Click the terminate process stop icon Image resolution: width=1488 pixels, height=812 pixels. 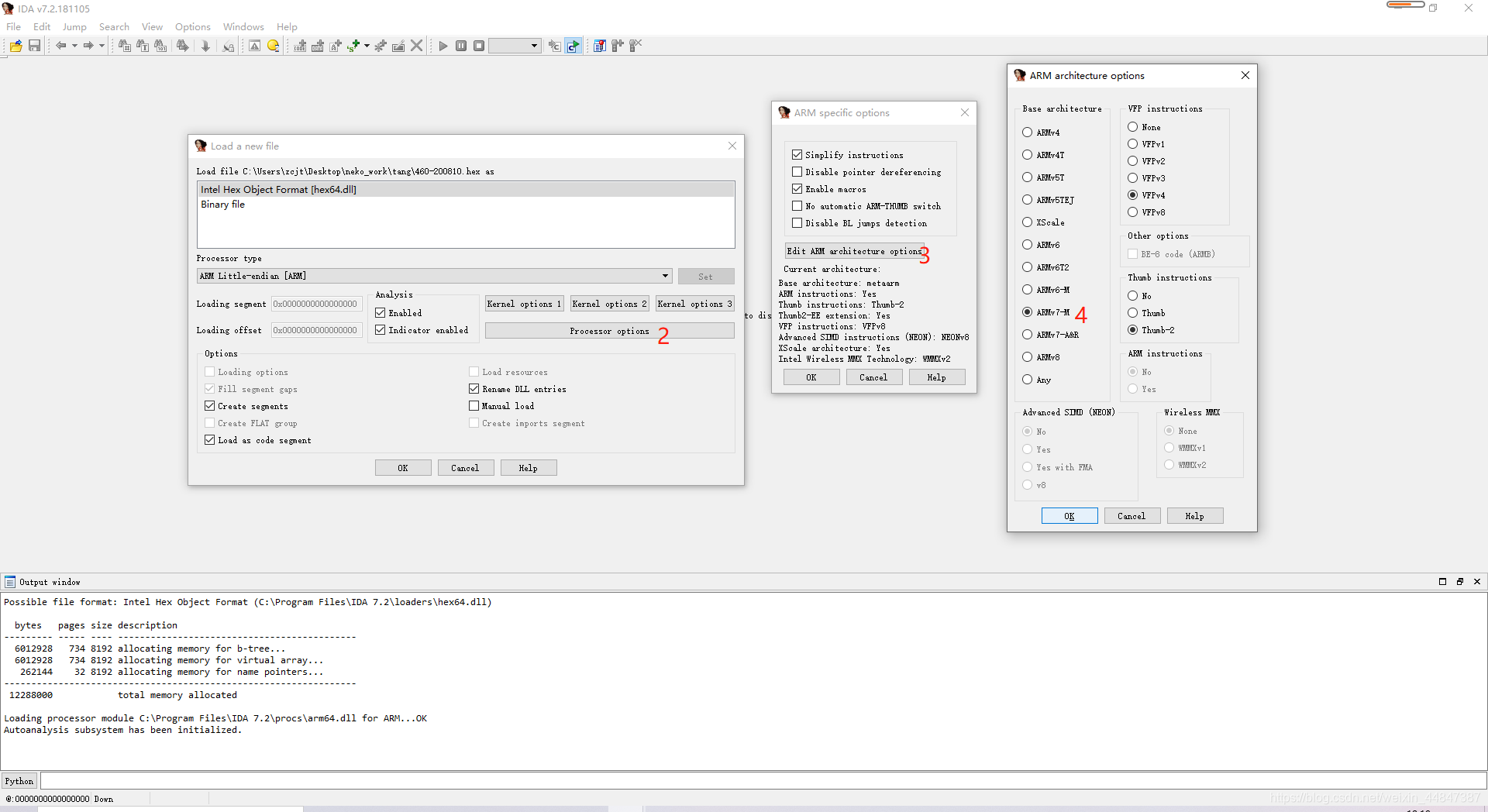point(479,46)
